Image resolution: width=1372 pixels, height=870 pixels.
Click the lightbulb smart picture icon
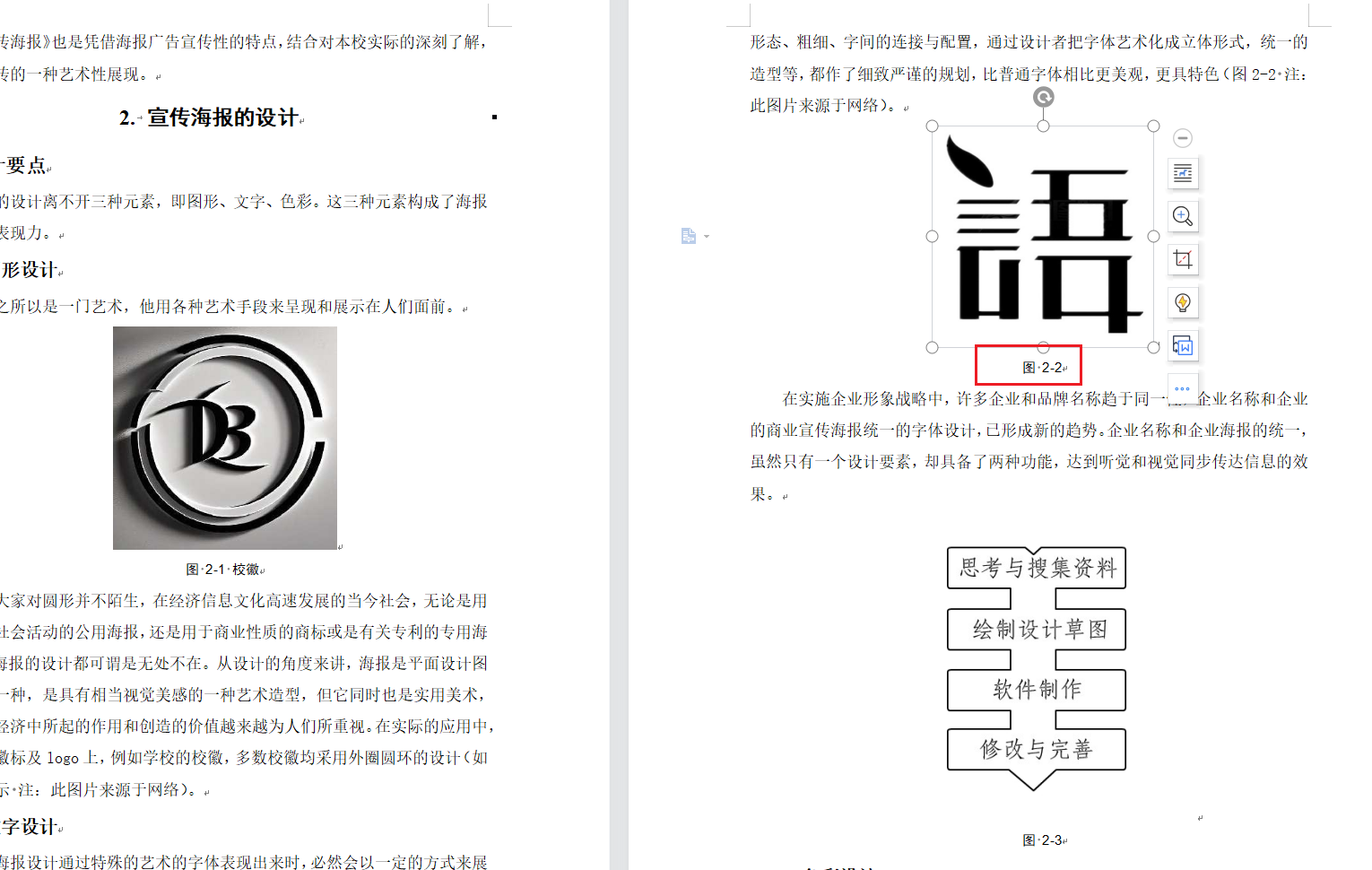(1183, 302)
